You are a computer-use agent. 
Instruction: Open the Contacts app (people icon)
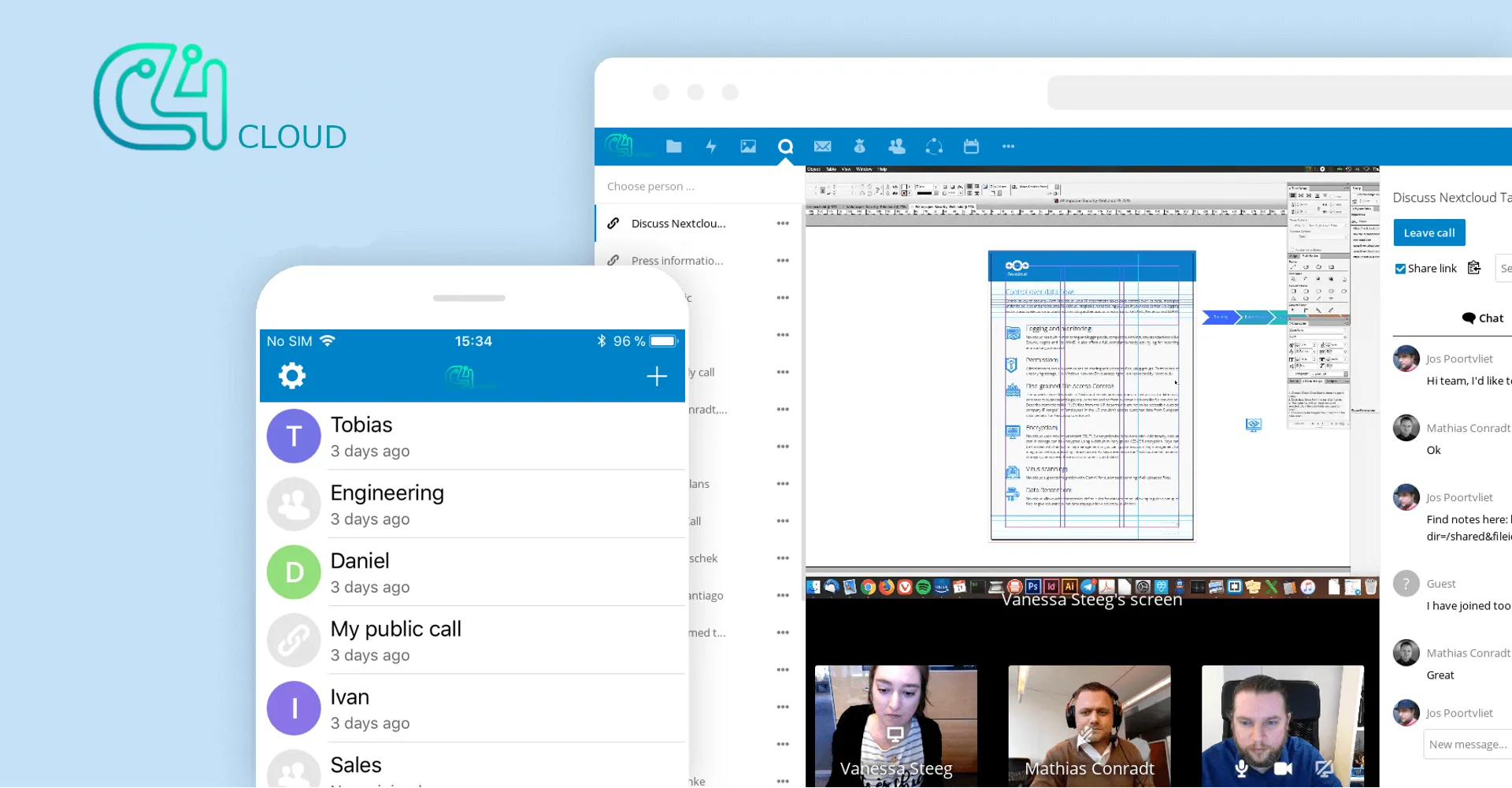(897, 147)
